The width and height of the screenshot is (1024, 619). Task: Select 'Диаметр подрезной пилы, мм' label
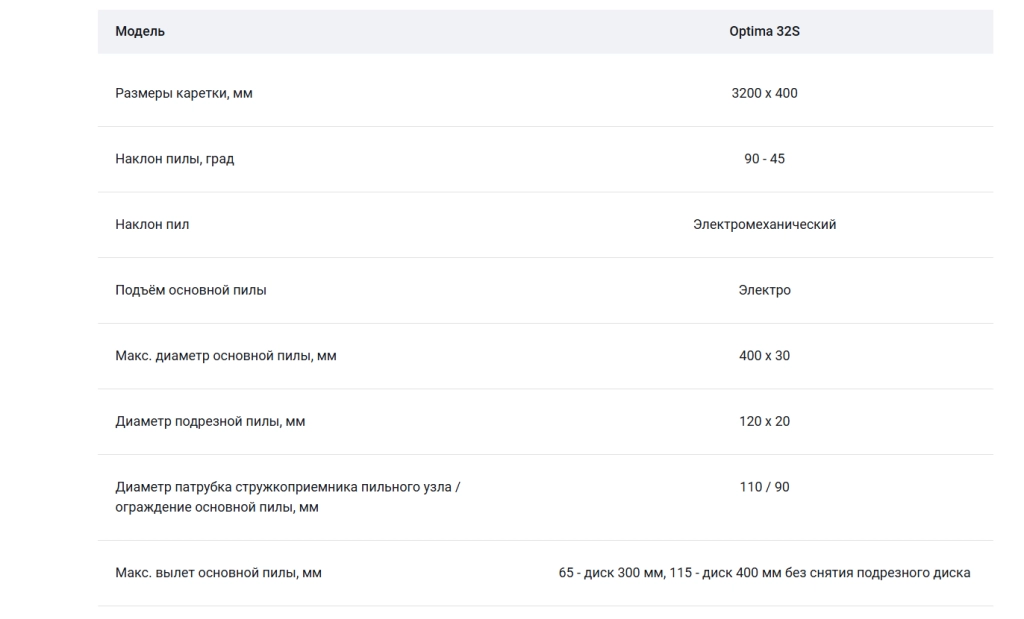pyautogui.click(x=210, y=422)
